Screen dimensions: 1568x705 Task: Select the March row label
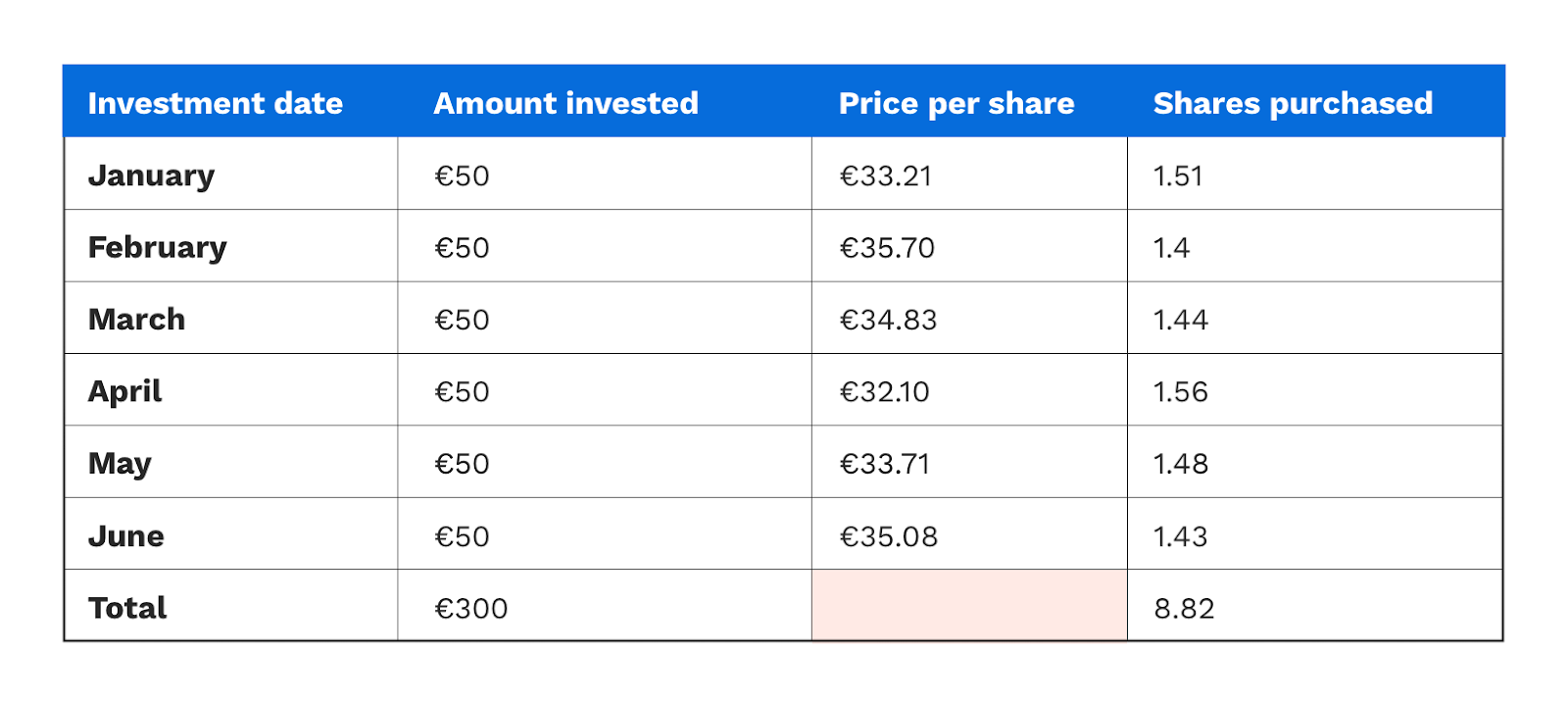pyautogui.click(x=136, y=320)
